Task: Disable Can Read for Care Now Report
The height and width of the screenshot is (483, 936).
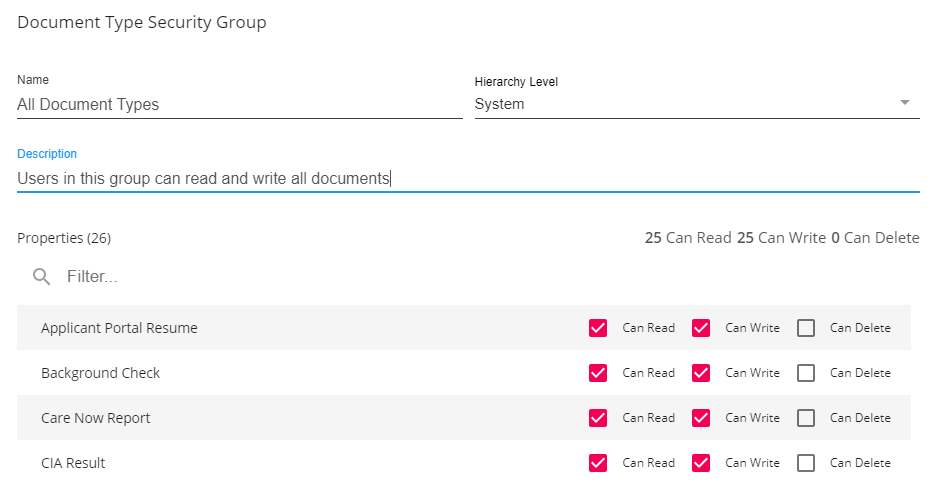Action: (598, 418)
